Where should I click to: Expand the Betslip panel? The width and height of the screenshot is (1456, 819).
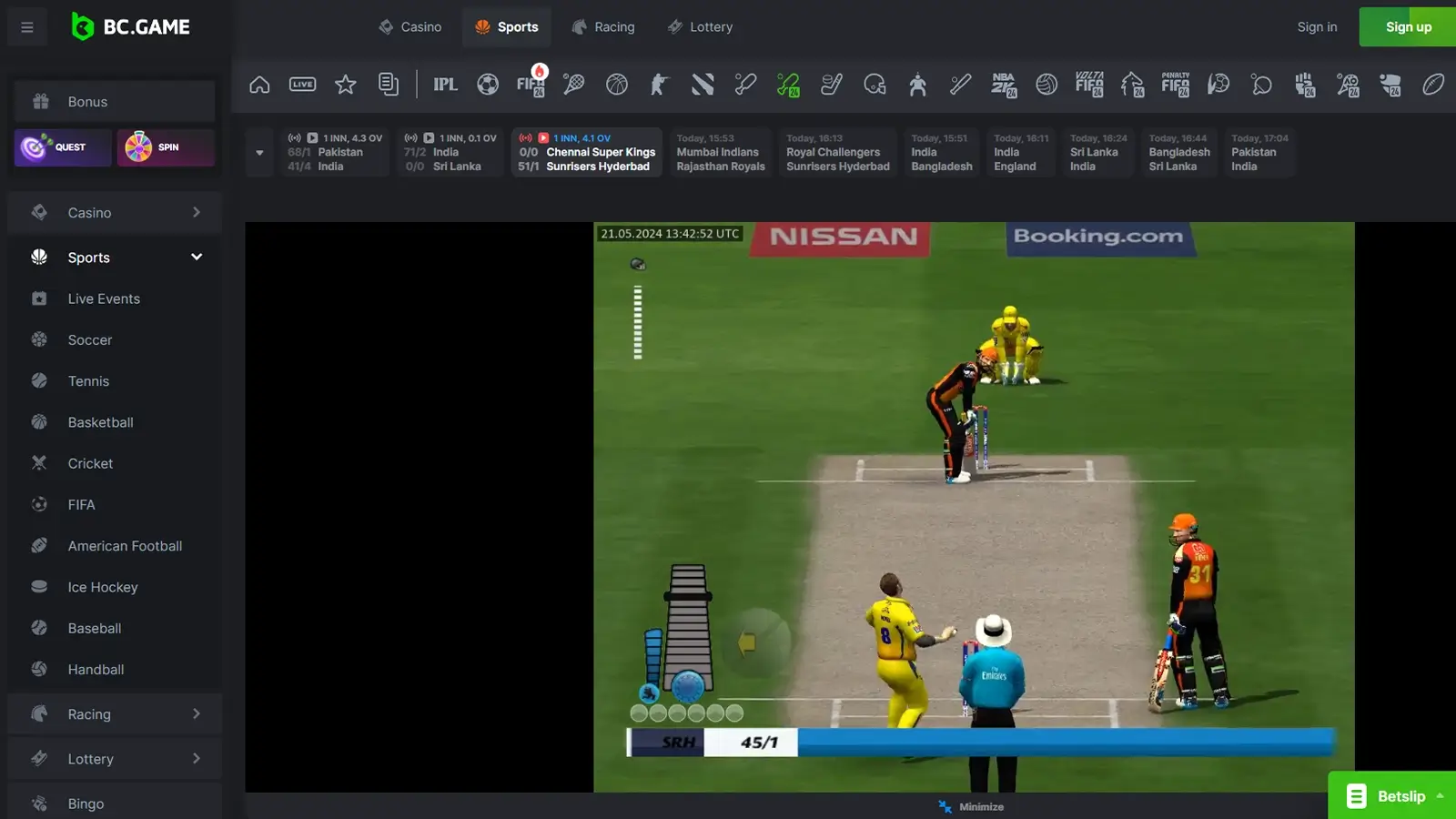point(1392,796)
